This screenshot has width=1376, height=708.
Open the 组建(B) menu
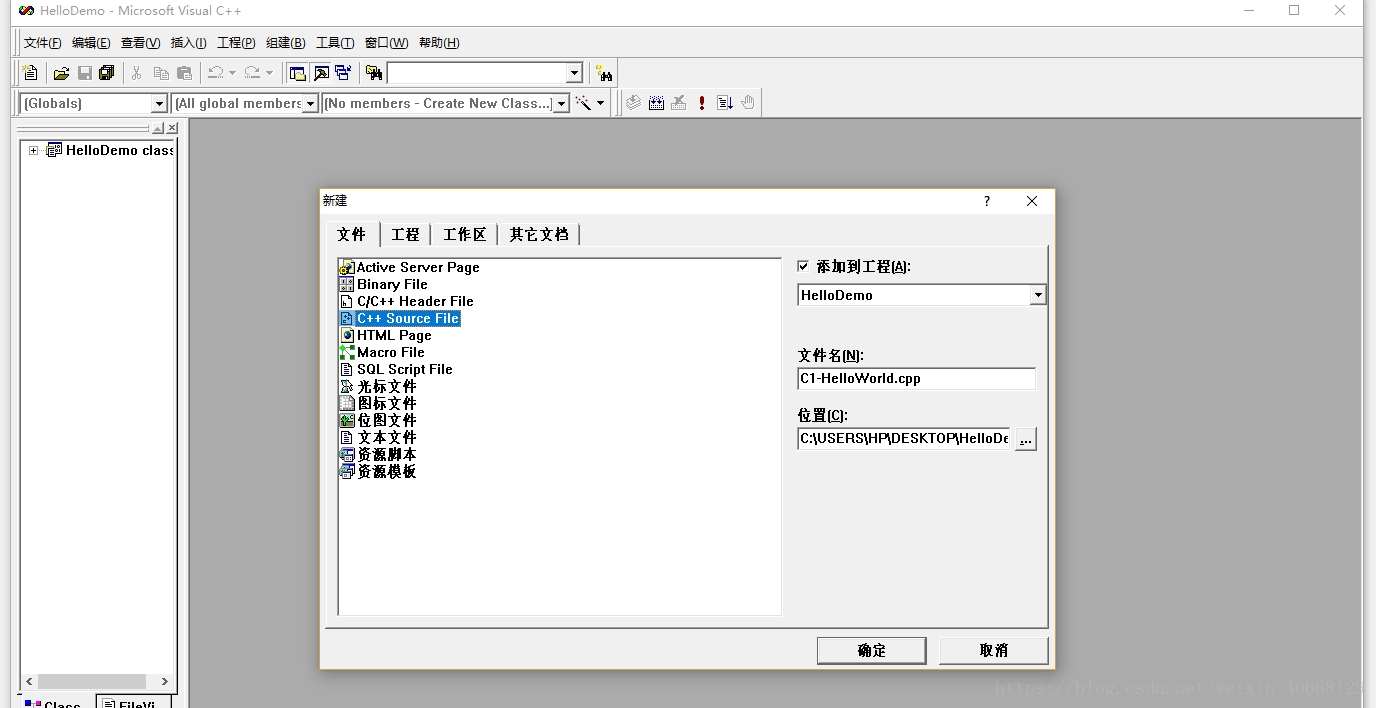[x=286, y=43]
